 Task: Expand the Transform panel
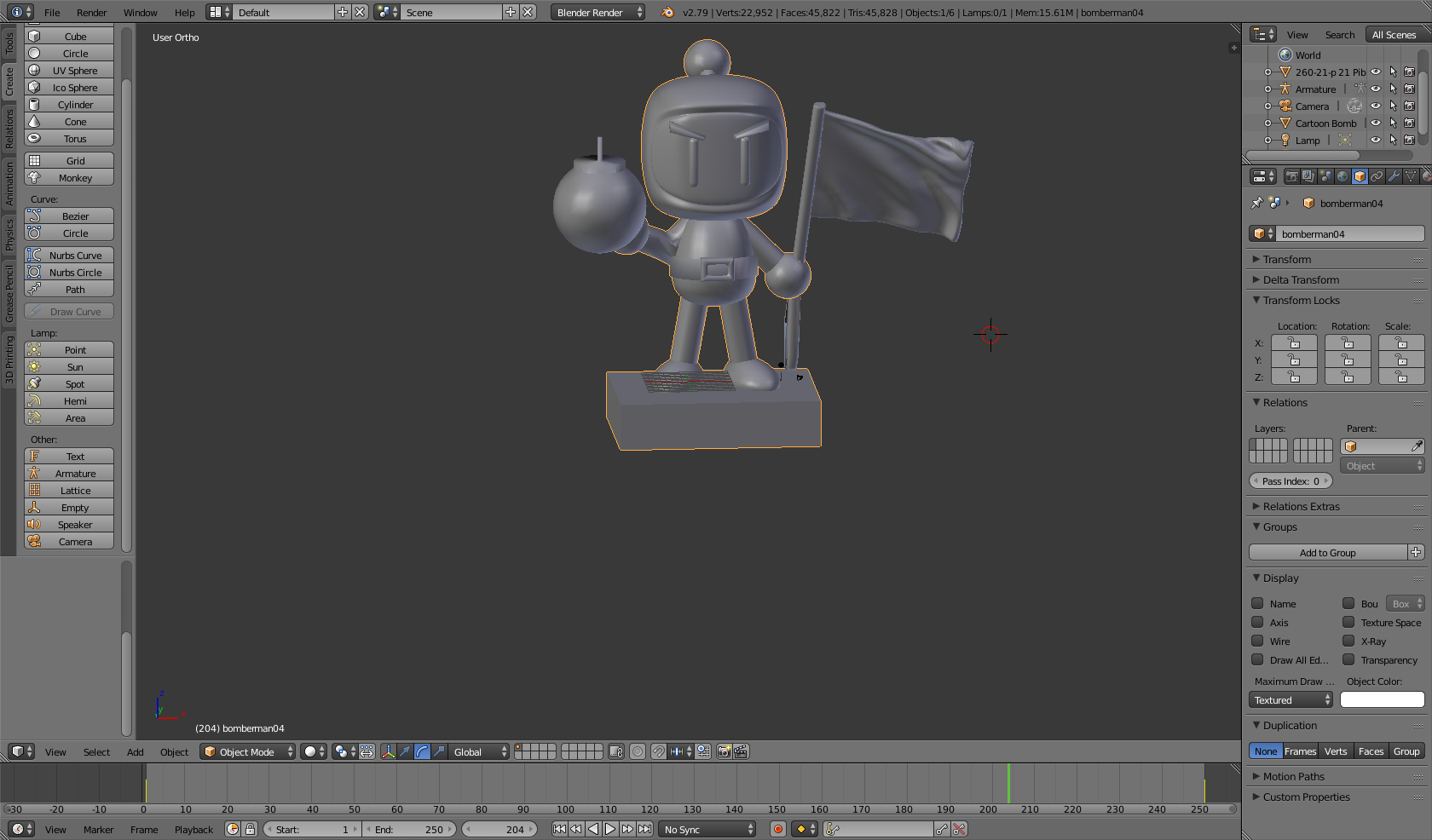pos(1287,259)
